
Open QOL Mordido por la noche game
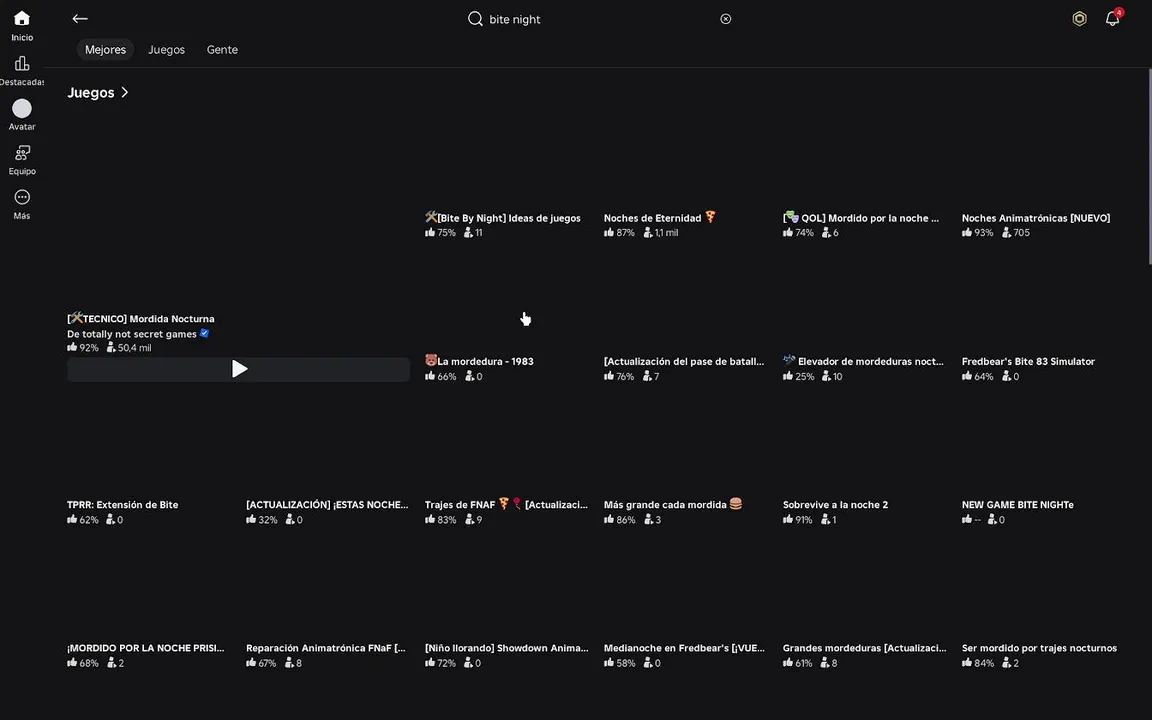click(860, 217)
